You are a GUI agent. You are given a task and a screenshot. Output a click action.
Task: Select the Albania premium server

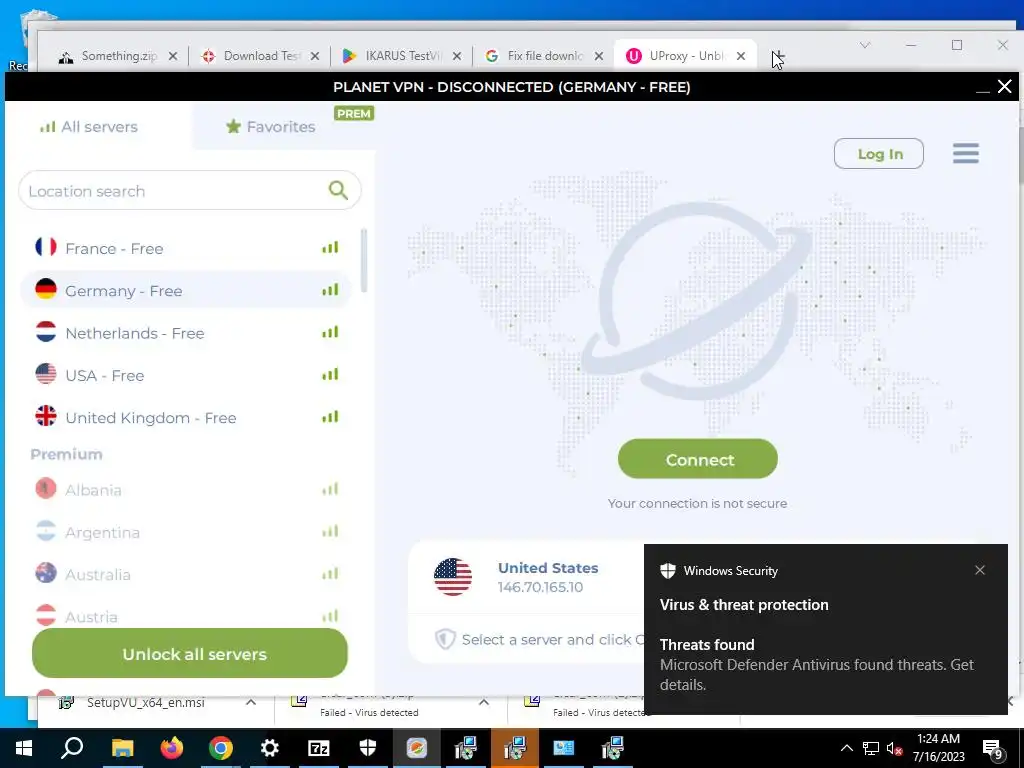(x=187, y=489)
